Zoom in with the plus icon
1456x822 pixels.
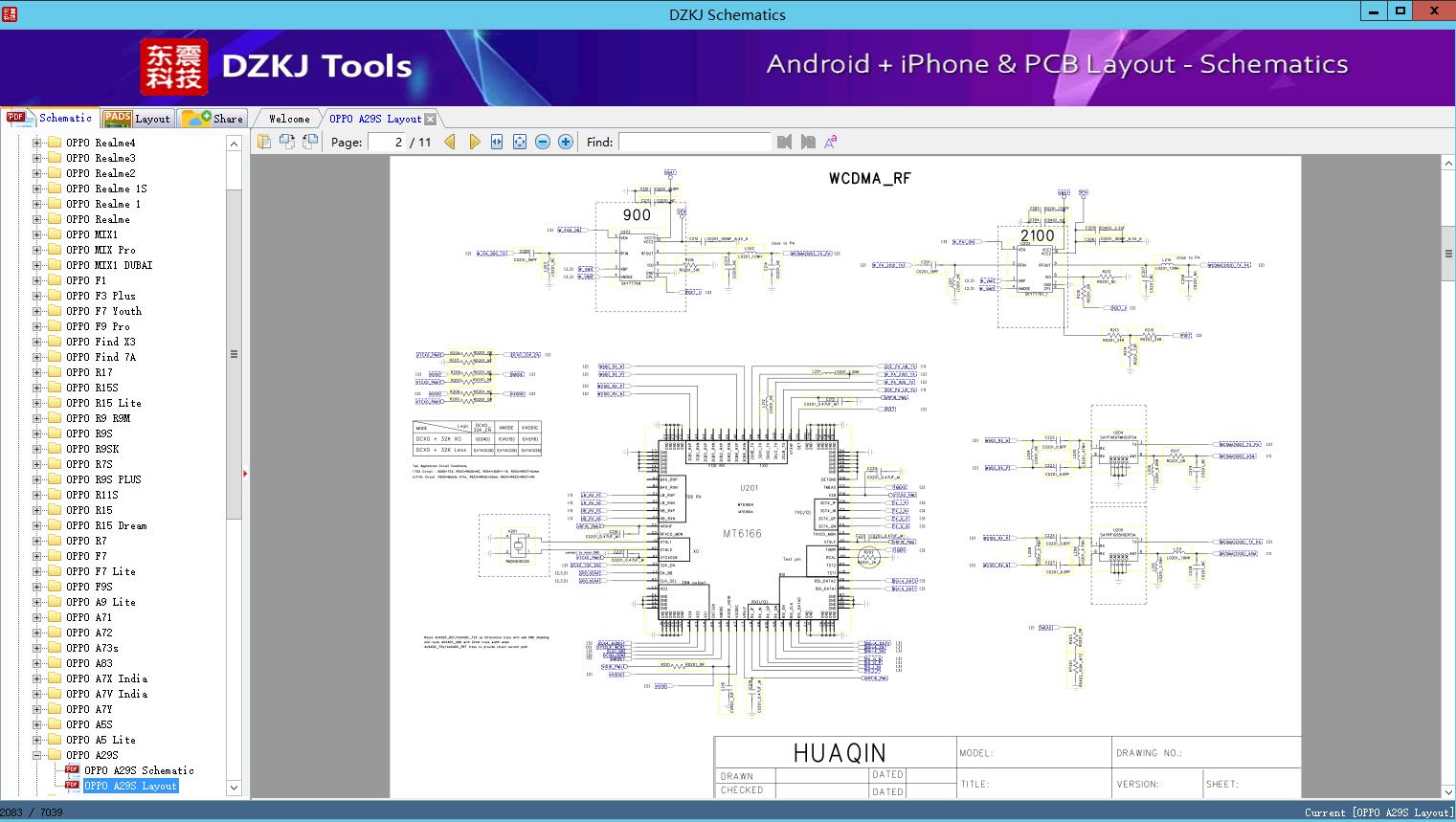click(x=566, y=142)
